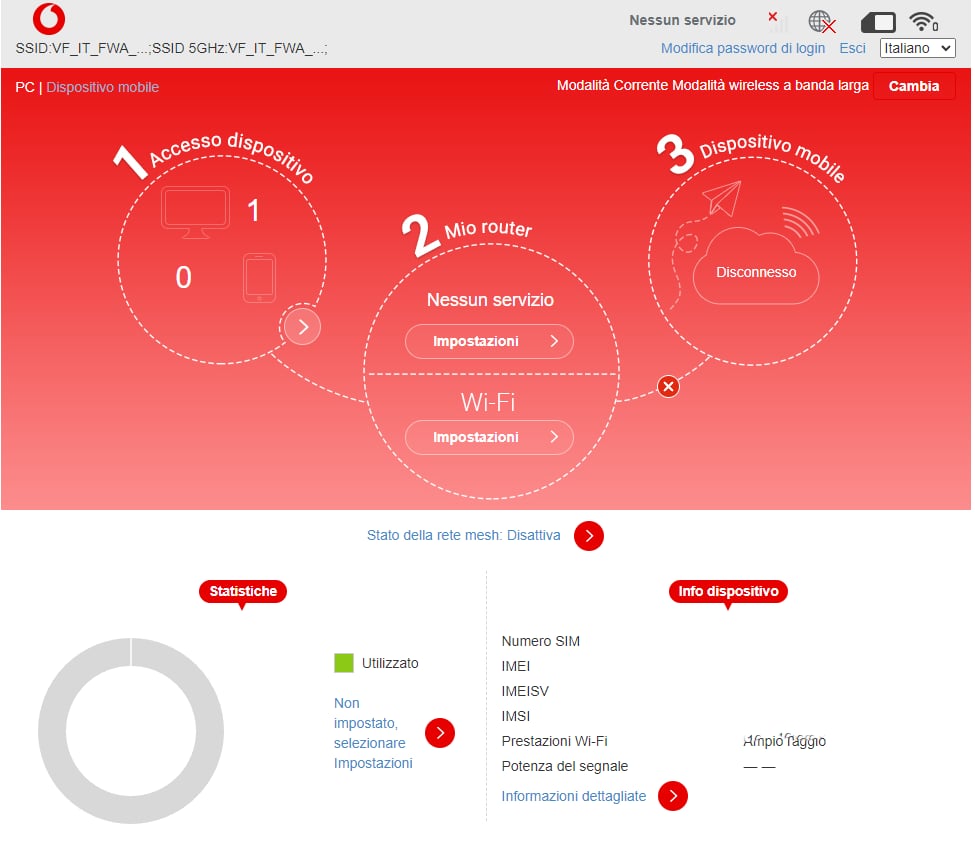Click the statistics red arrow button
Viewport: 975px width, 865px height.
440,733
